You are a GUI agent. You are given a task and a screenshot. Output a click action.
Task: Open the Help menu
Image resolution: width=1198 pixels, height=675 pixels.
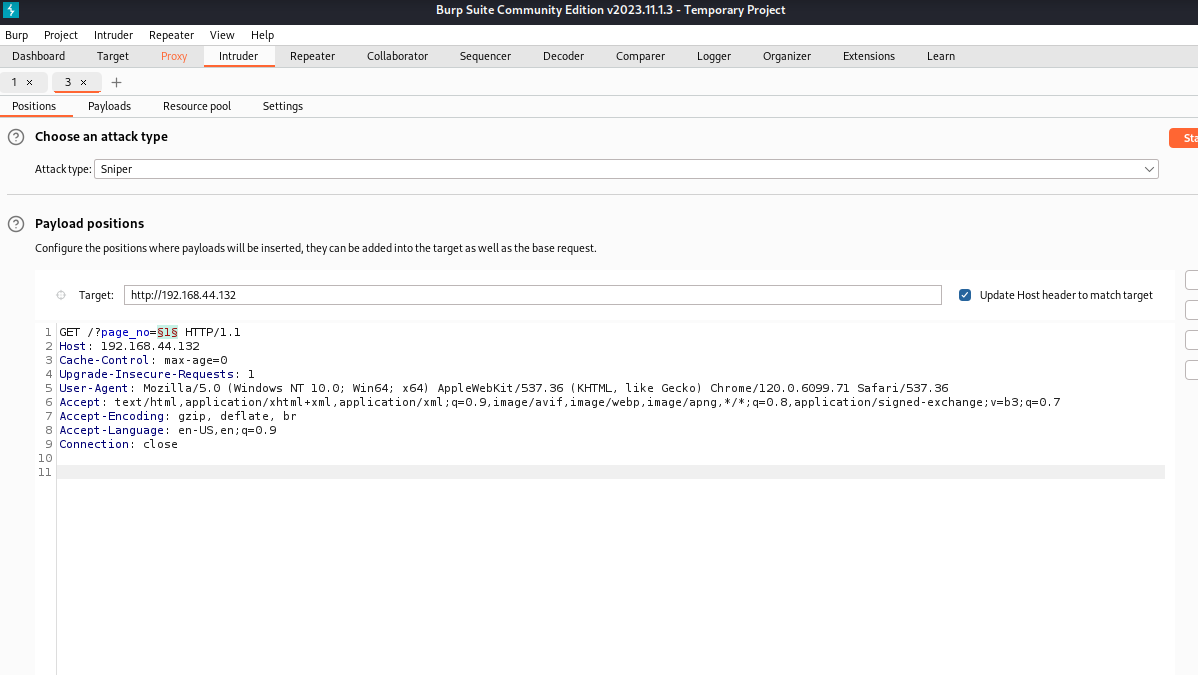[262, 35]
